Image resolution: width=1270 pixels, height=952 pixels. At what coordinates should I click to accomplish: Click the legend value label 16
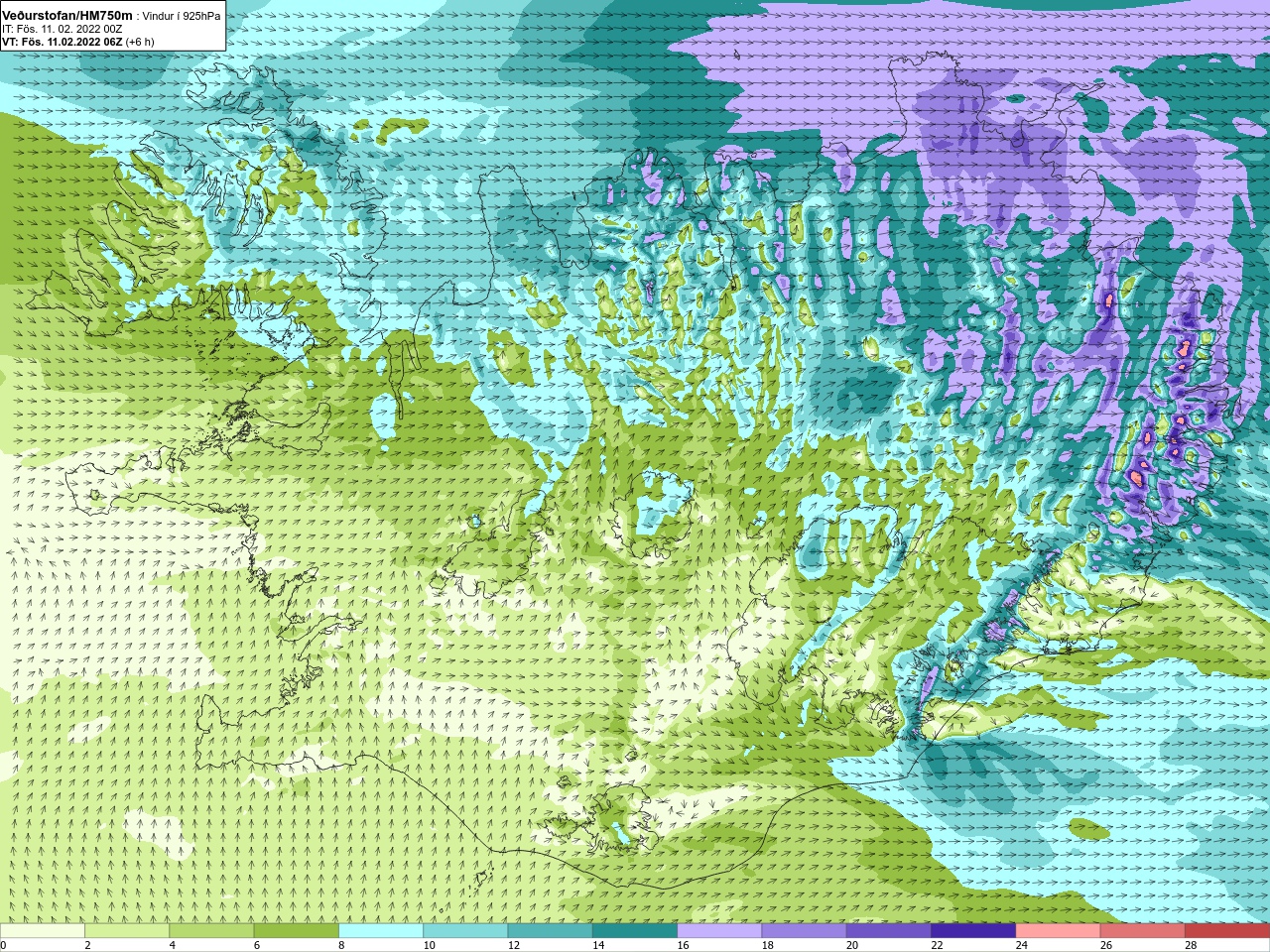[x=683, y=945]
